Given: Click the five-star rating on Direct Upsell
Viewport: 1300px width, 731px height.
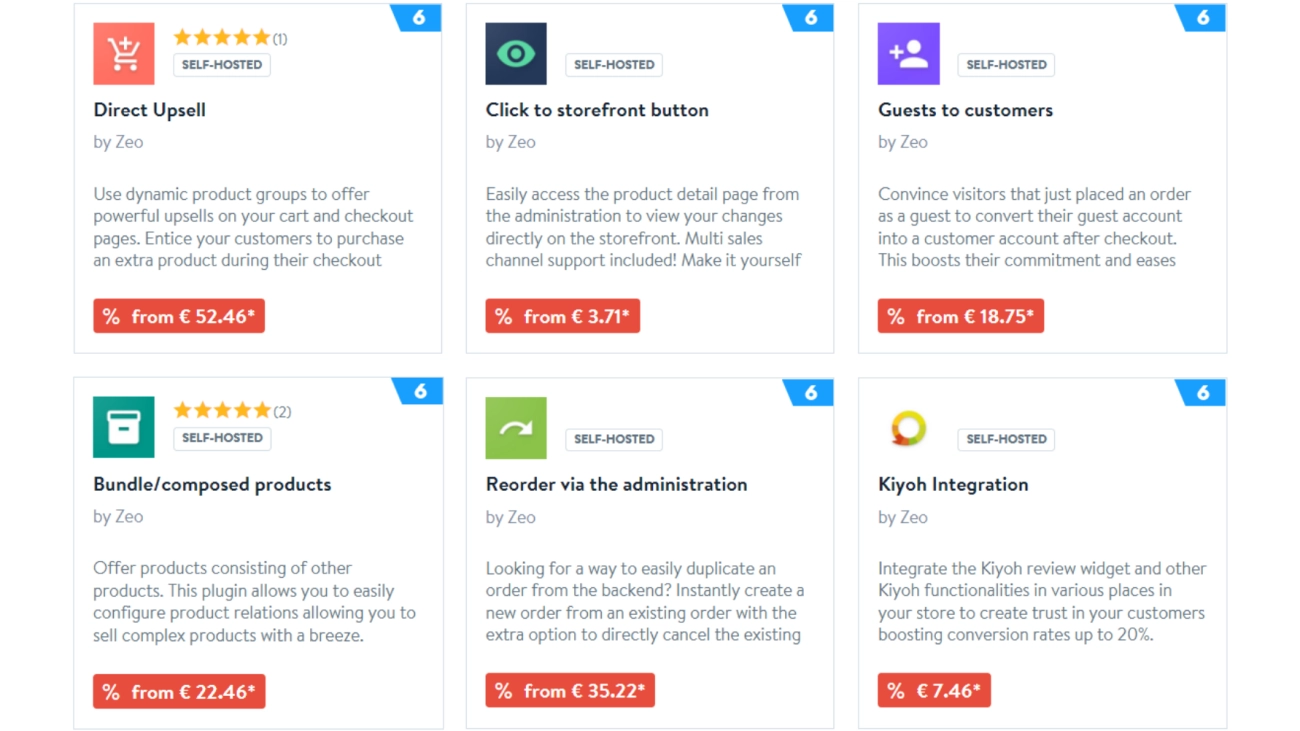Looking at the screenshot, I should 222,38.
